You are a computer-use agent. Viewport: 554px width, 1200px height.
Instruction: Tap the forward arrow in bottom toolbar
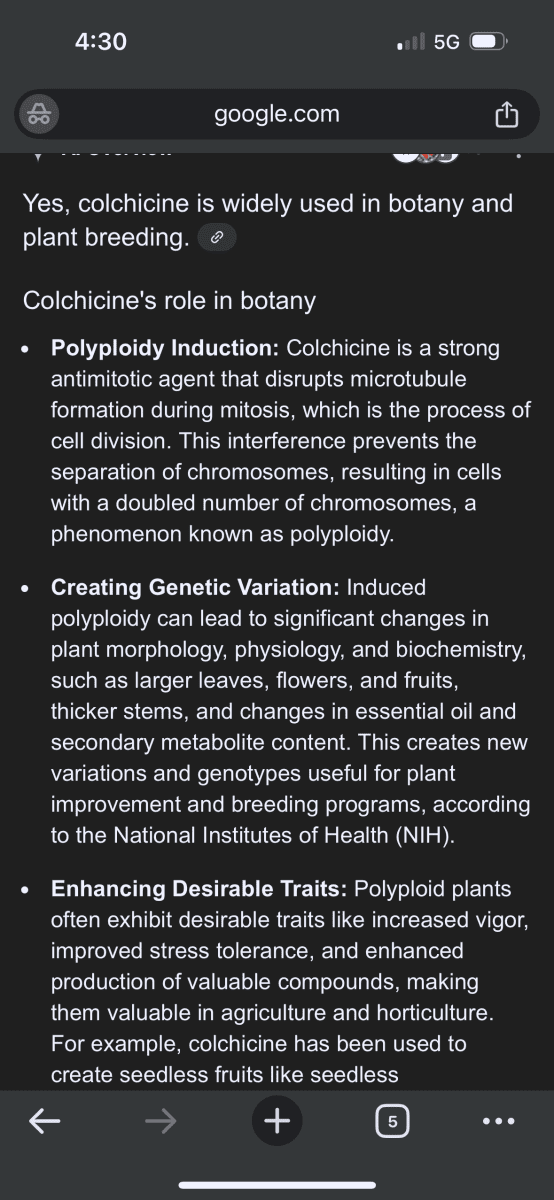[x=160, y=1122]
